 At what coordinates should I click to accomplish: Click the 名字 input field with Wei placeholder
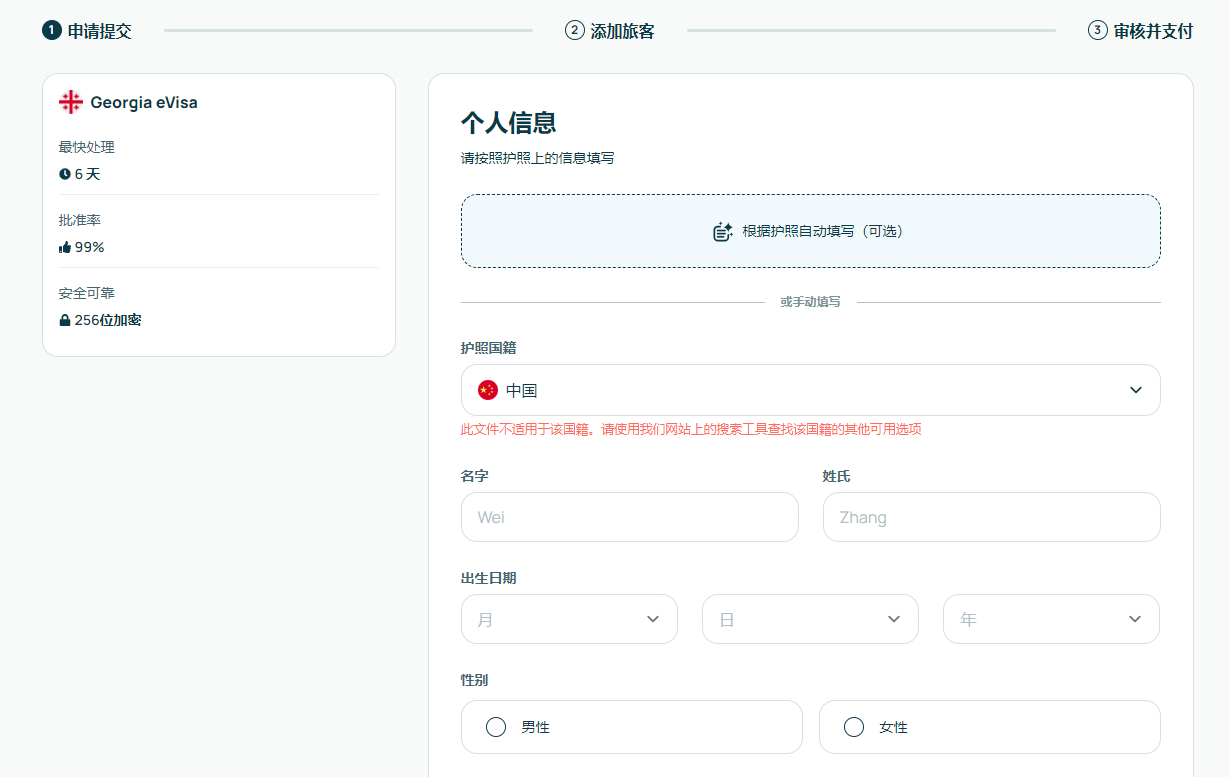pos(630,517)
